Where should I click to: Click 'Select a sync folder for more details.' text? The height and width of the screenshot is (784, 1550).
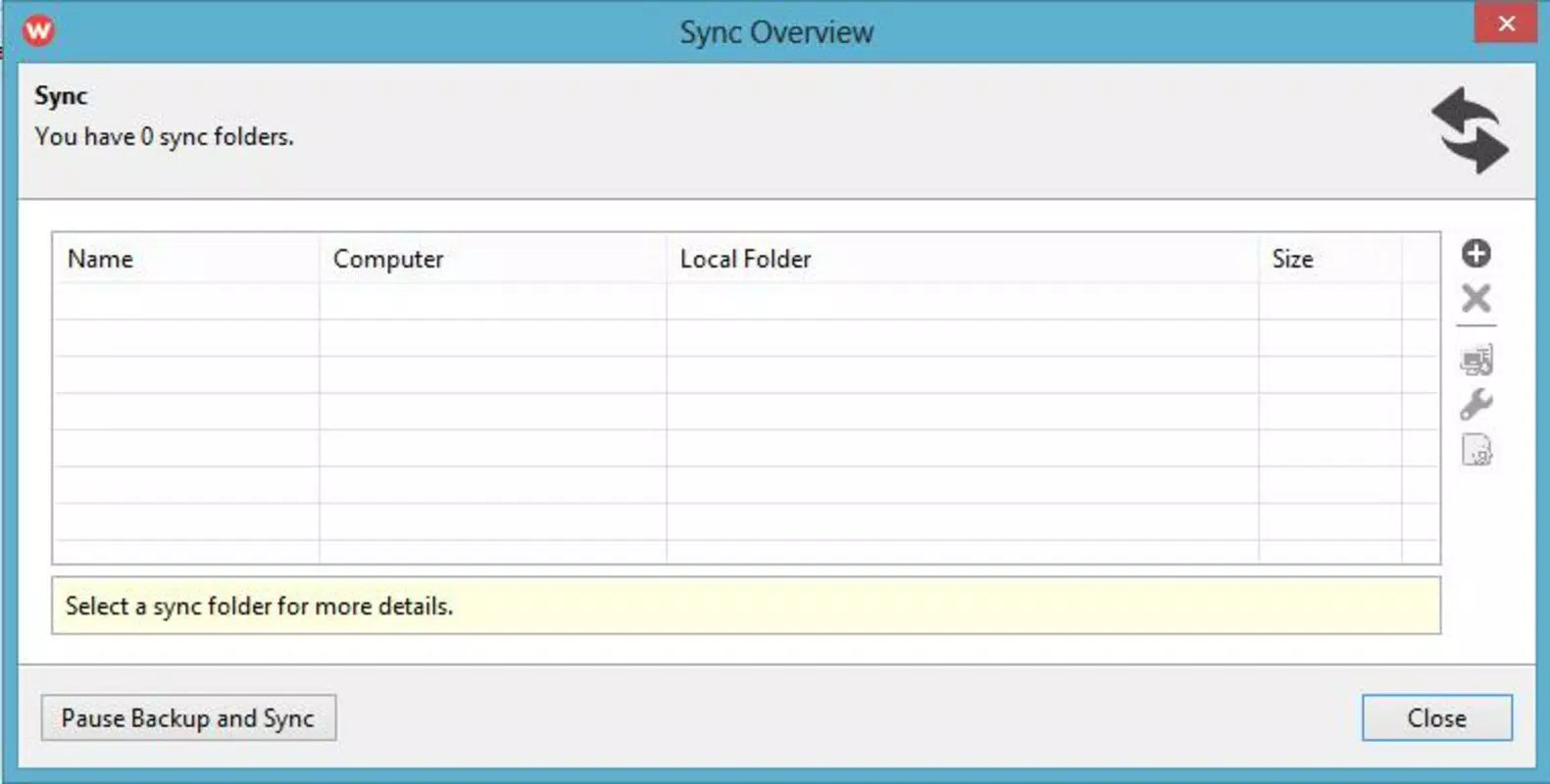coord(259,607)
